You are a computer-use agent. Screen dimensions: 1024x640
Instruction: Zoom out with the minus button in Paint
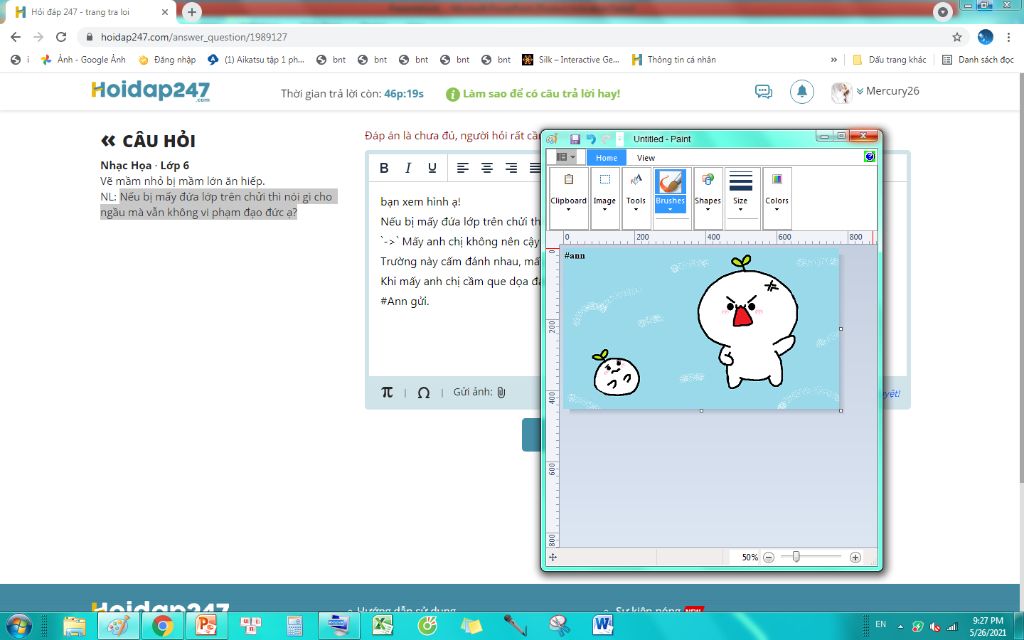[x=769, y=557]
